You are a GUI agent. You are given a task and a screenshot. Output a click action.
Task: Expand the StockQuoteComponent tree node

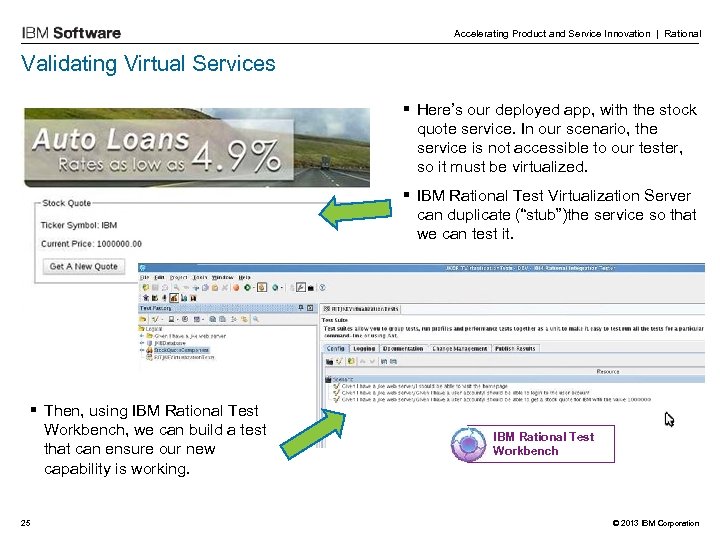(142, 350)
